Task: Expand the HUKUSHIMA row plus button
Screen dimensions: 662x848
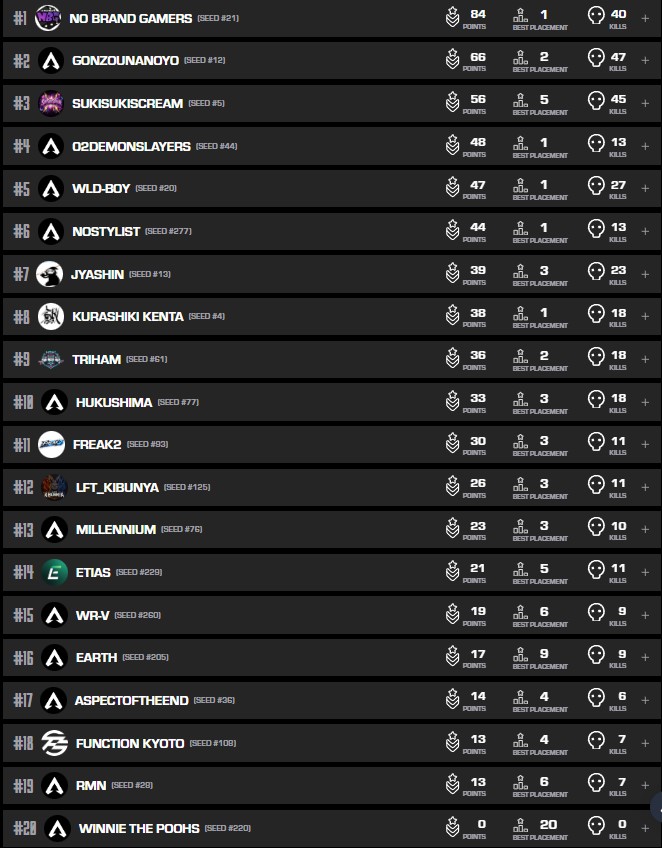Action: pyautogui.click(x=645, y=402)
